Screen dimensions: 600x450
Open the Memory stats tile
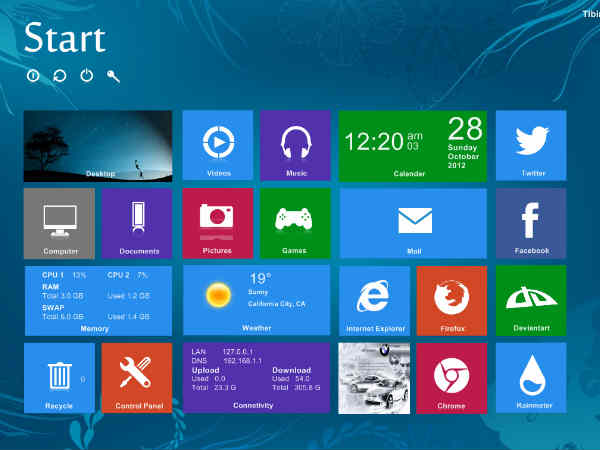point(98,301)
